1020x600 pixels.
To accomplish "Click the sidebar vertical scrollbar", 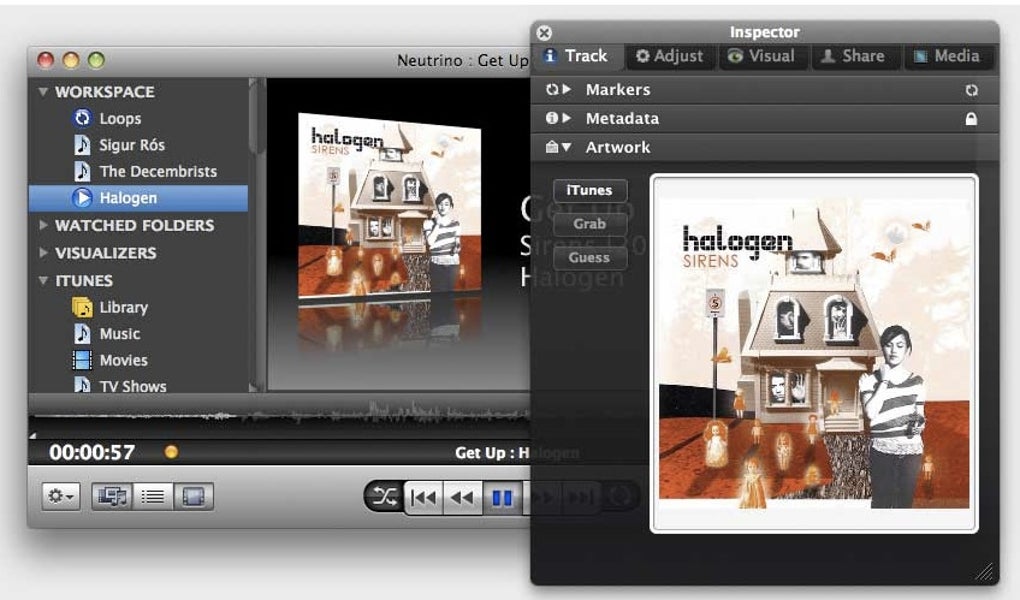I will point(258,234).
